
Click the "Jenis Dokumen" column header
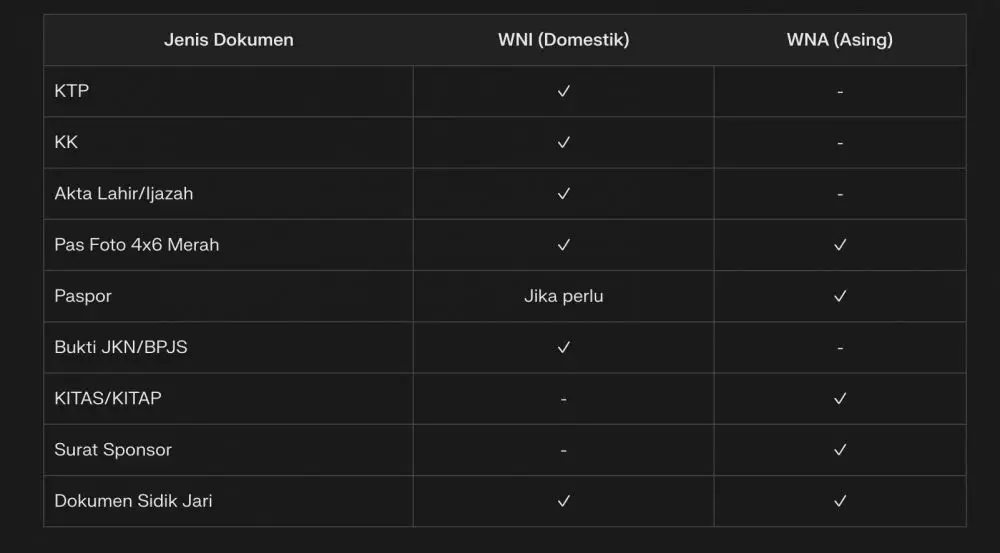(228, 40)
